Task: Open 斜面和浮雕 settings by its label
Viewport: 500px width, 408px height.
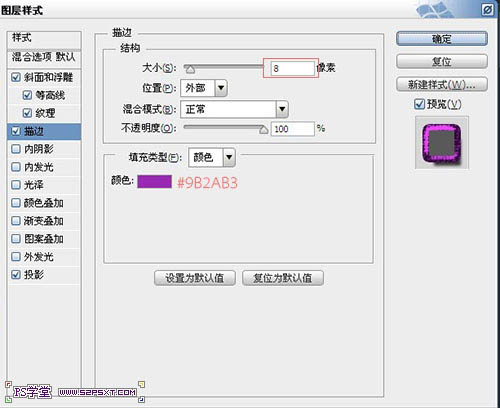Action: (x=48, y=77)
